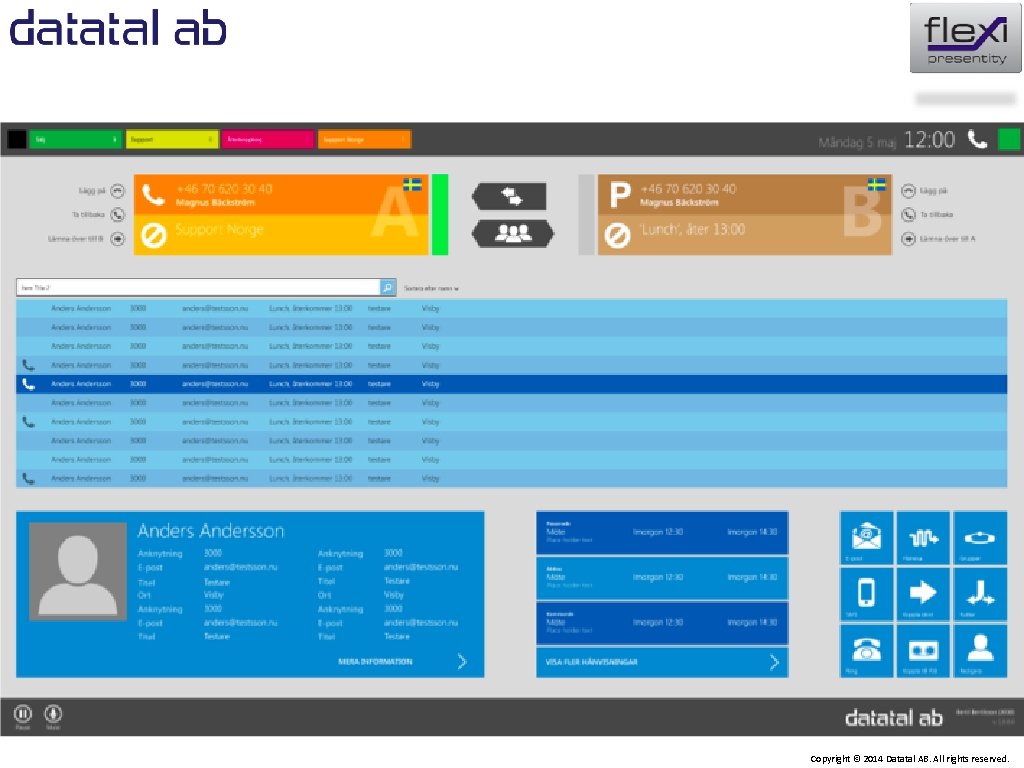
Task: Select the pink queue tab
Action: (x=268, y=139)
